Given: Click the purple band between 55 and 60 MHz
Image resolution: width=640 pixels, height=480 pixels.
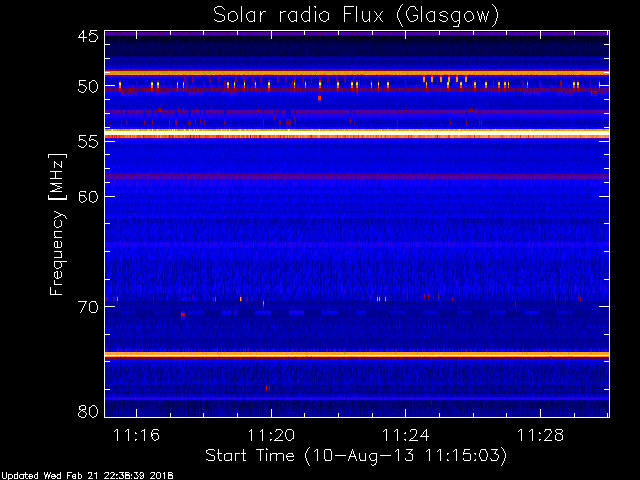Looking at the screenshot, I should point(356,177).
